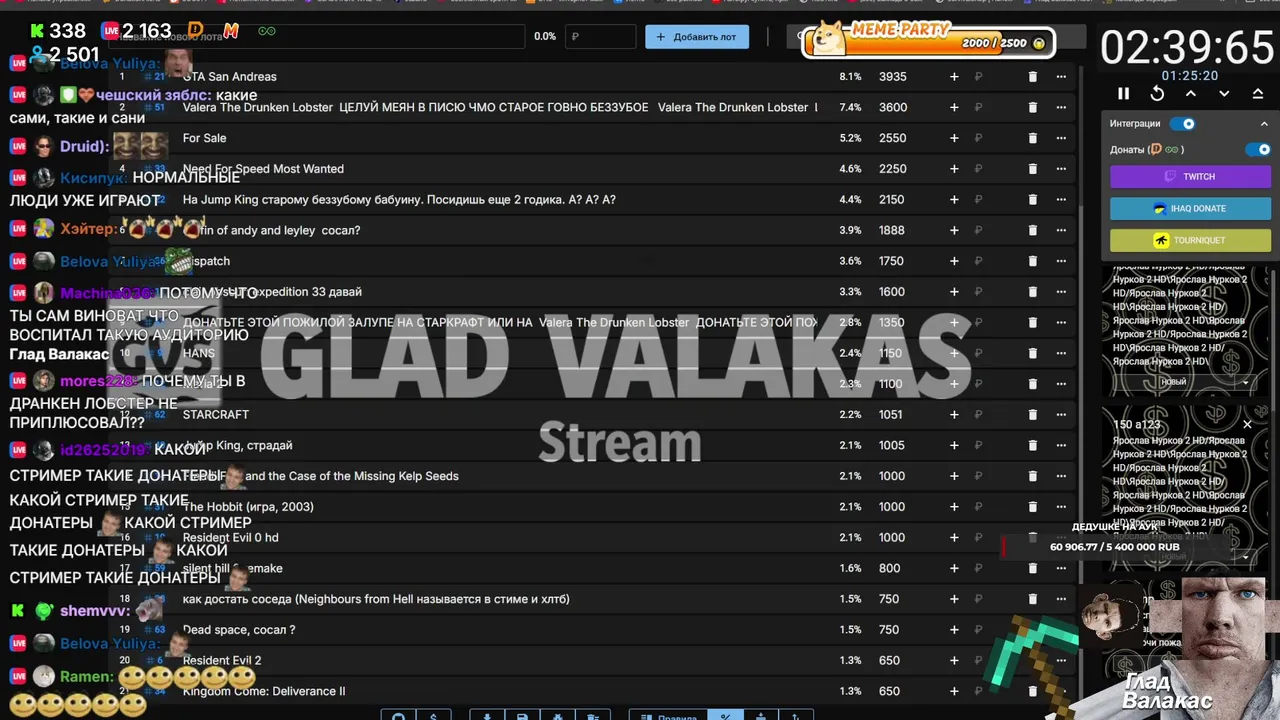Toggle the Донаты switch

[1257, 149]
